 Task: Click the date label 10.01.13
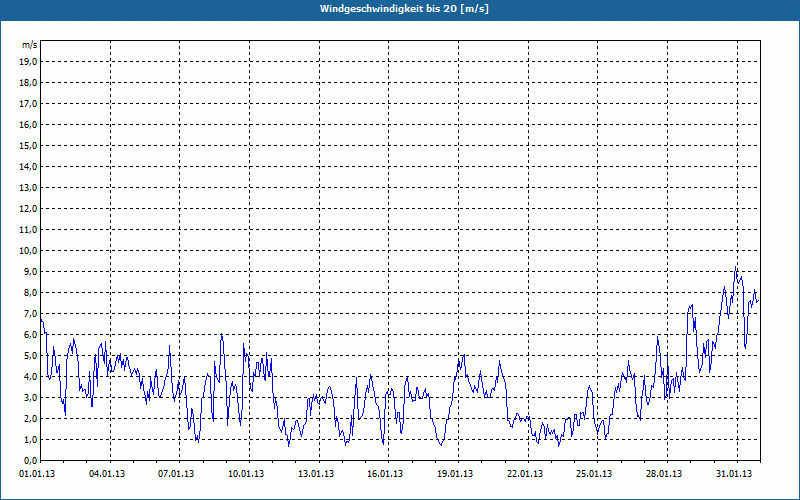click(x=246, y=474)
